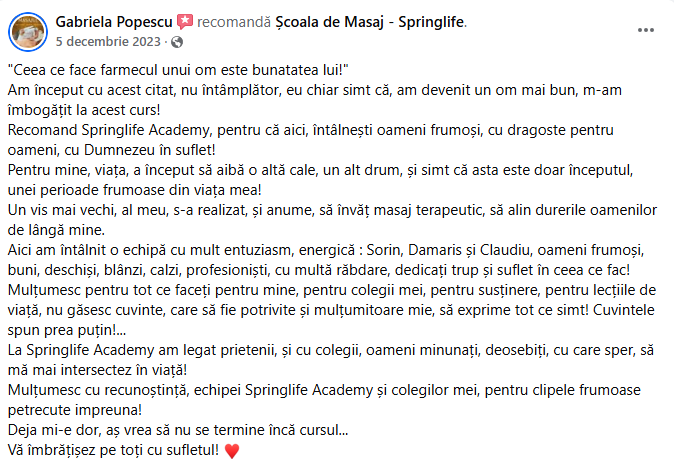
Task: Click the text "Vă îmbrățișez pe toți cu sufletul!"
Action: (x=112, y=450)
